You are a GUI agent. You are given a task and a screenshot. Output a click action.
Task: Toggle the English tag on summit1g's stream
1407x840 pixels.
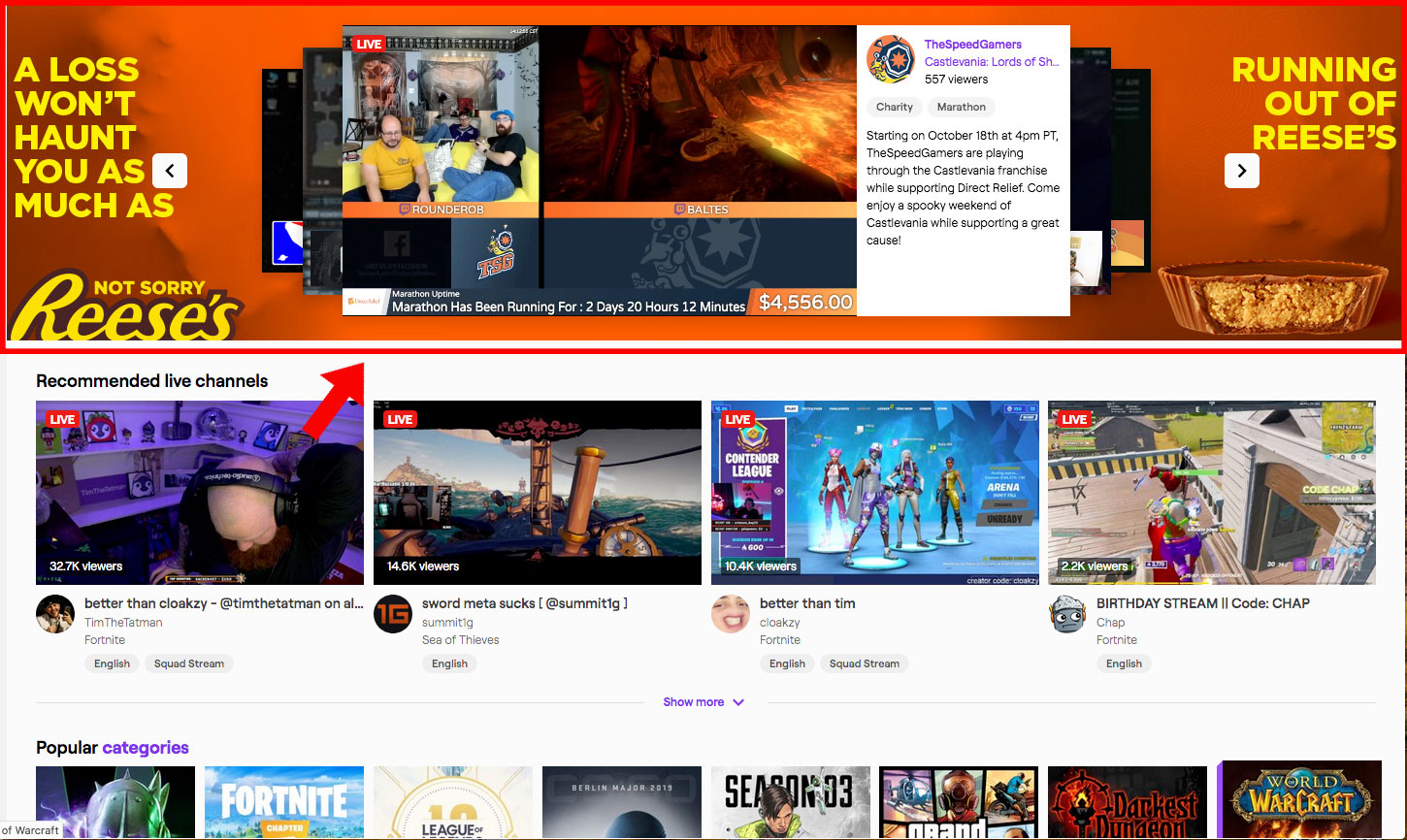[x=449, y=663]
